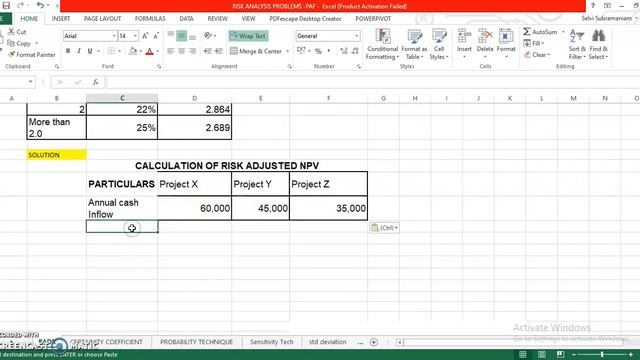Screen dimensions: 640x360
Task: Switch to the PAGE LAYOUT tab
Action: [x=102, y=18]
